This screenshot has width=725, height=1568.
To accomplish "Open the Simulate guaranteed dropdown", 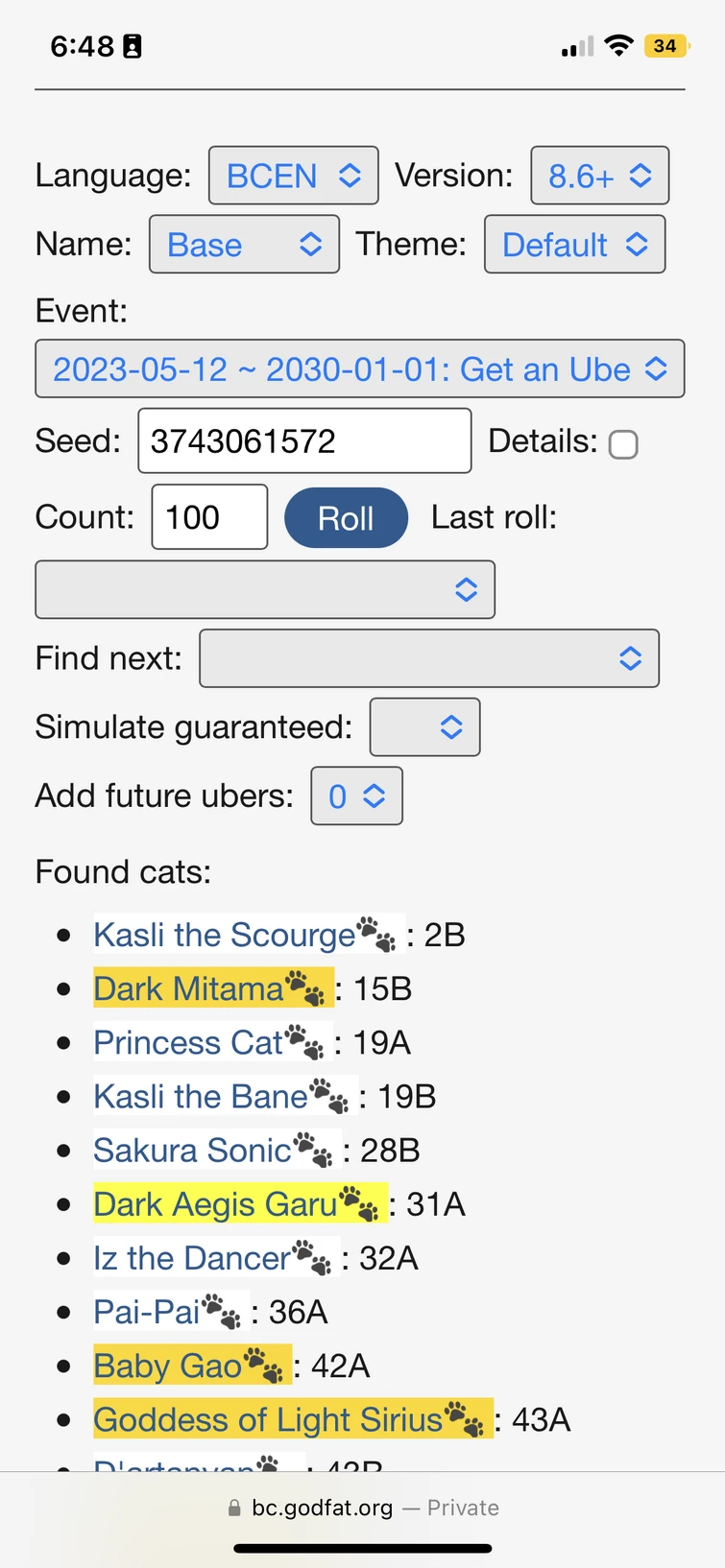I will pyautogui.click(x=423, y=726).
